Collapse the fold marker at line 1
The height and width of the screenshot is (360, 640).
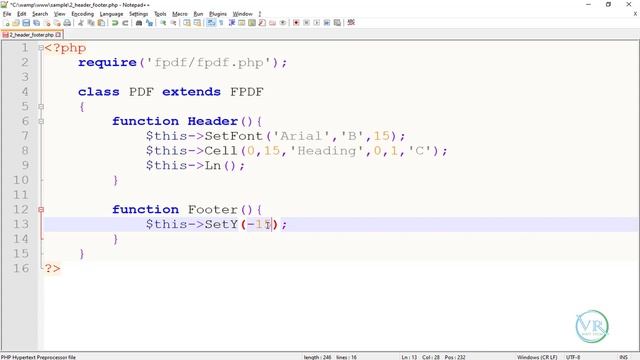[x=41, y=48]
